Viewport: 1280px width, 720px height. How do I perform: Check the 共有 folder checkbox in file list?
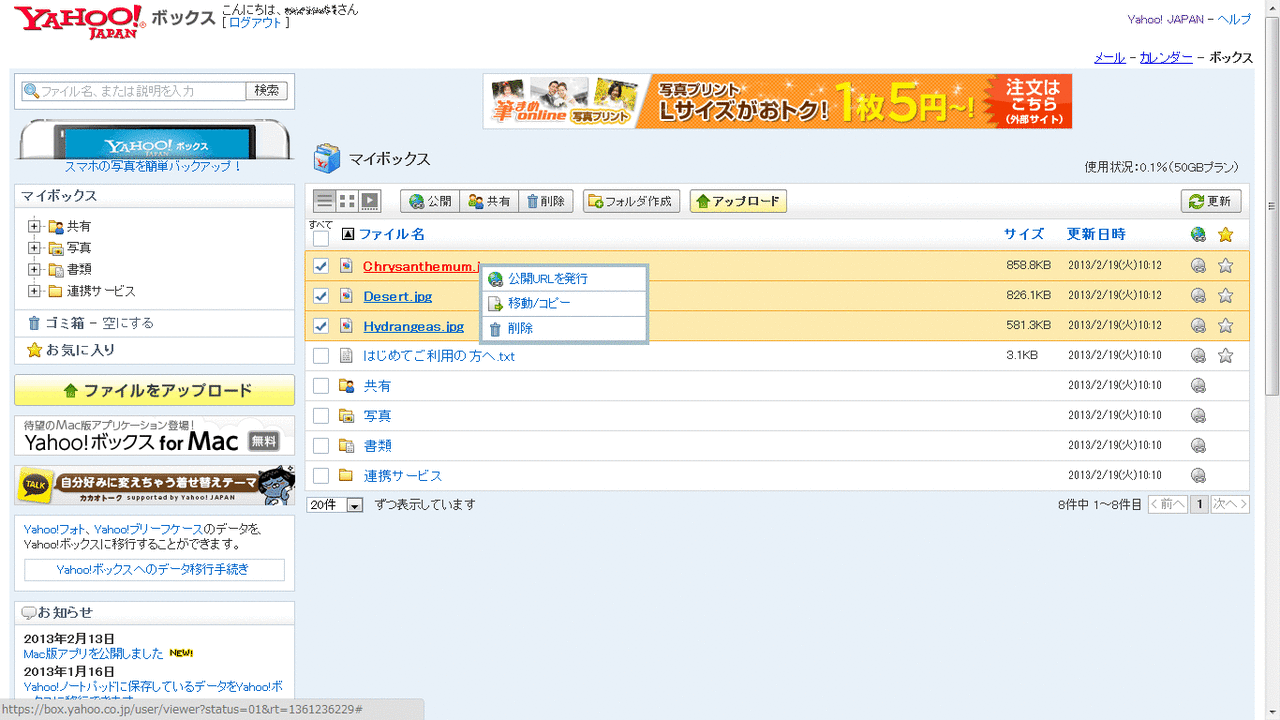(321, 386)
